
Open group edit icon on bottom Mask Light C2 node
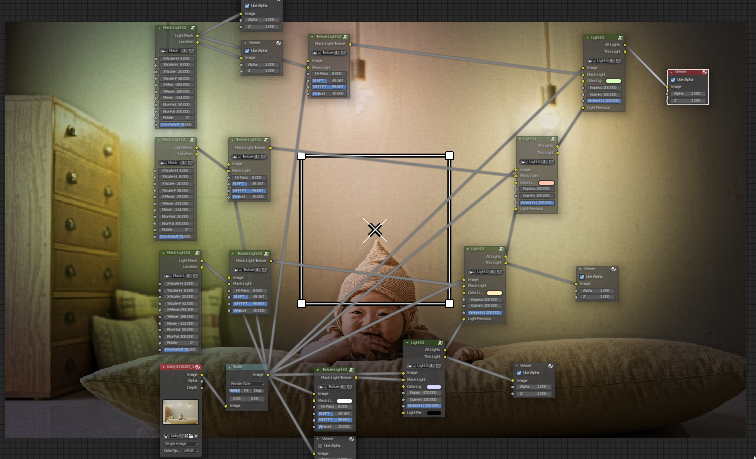click(197, 253)
